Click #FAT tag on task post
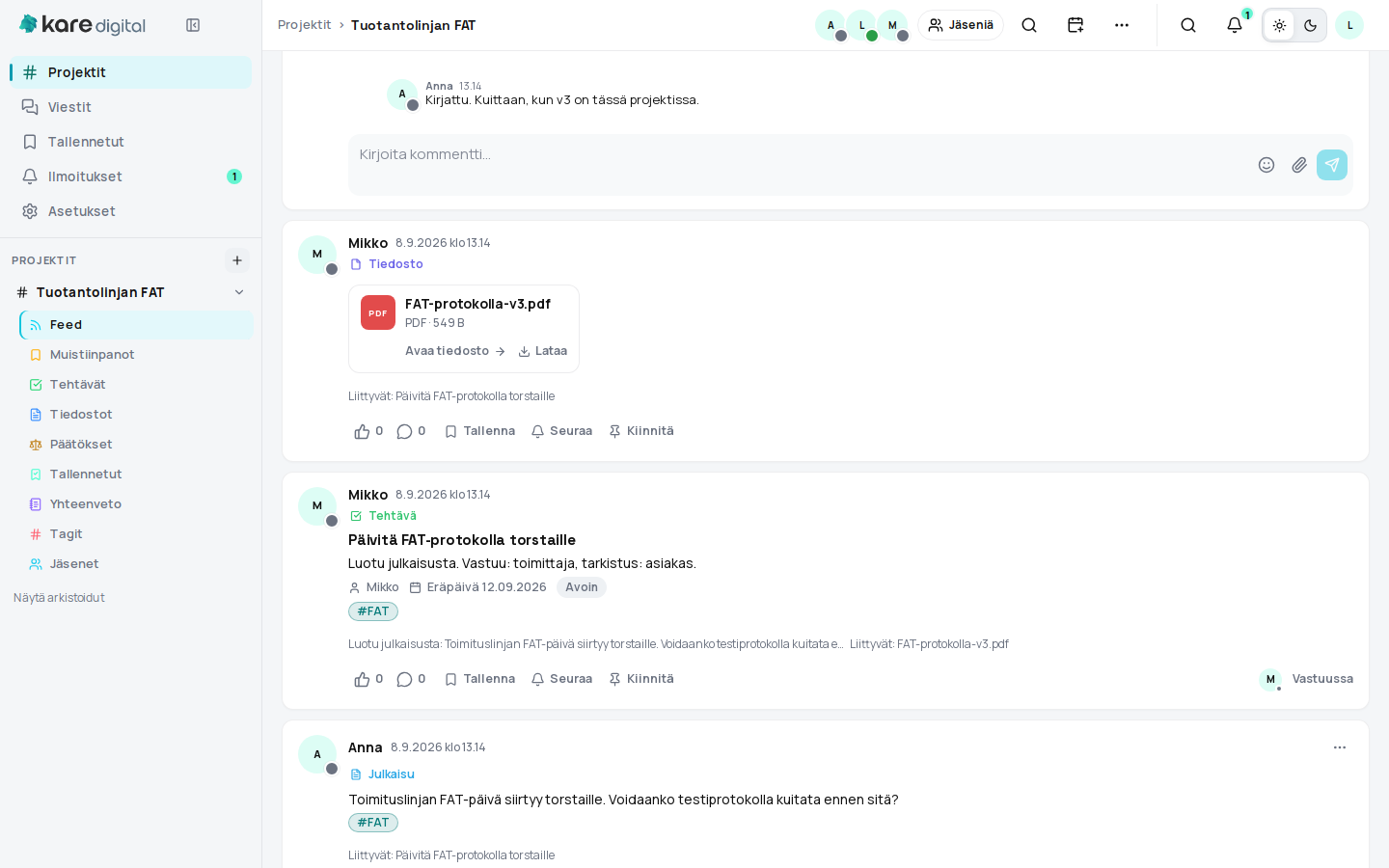The width and height of the screenshot is (1389, 868). 373,611
